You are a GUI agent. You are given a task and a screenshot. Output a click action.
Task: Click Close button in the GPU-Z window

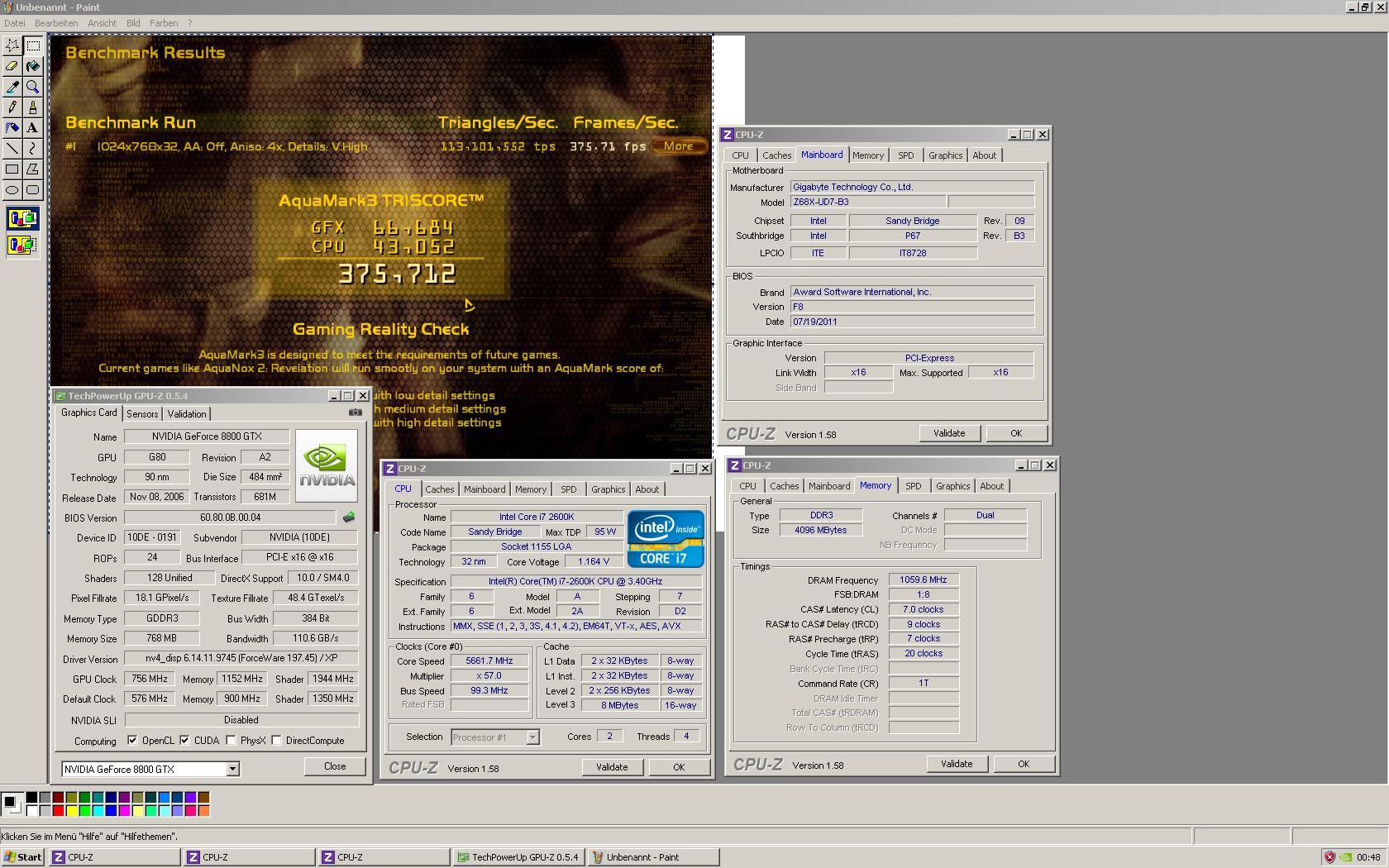(335, 766)
